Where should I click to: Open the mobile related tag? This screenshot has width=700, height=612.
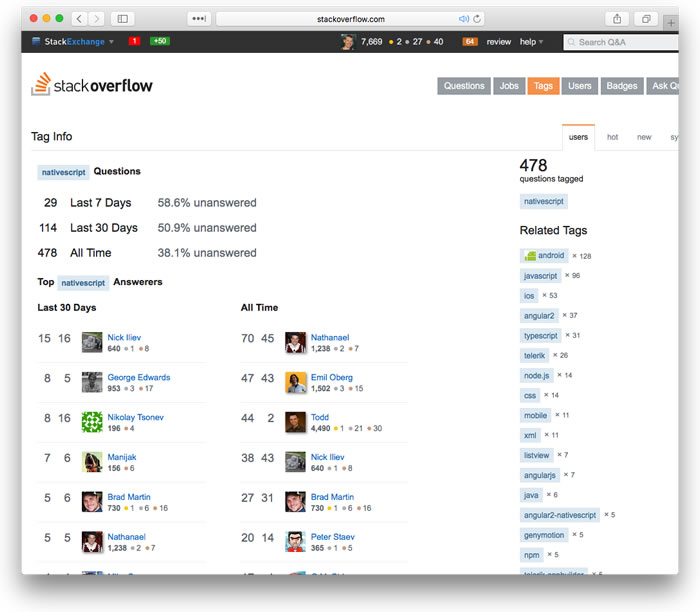pyautogui.click(x=535, y=415)
